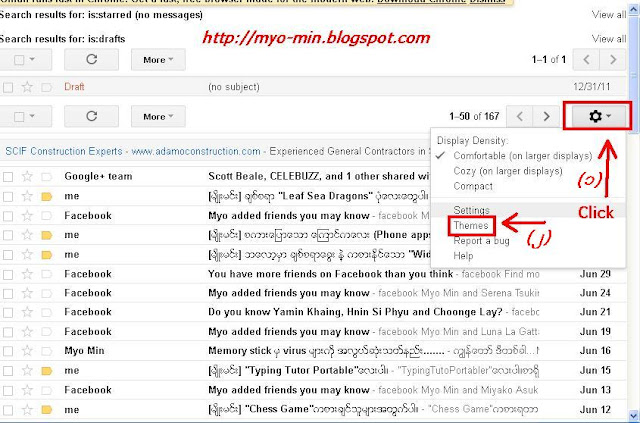Click importance marker on Google+ team email
Image resolution: width=640 pixels, height=423 pixels.
(x=47, y=176)
